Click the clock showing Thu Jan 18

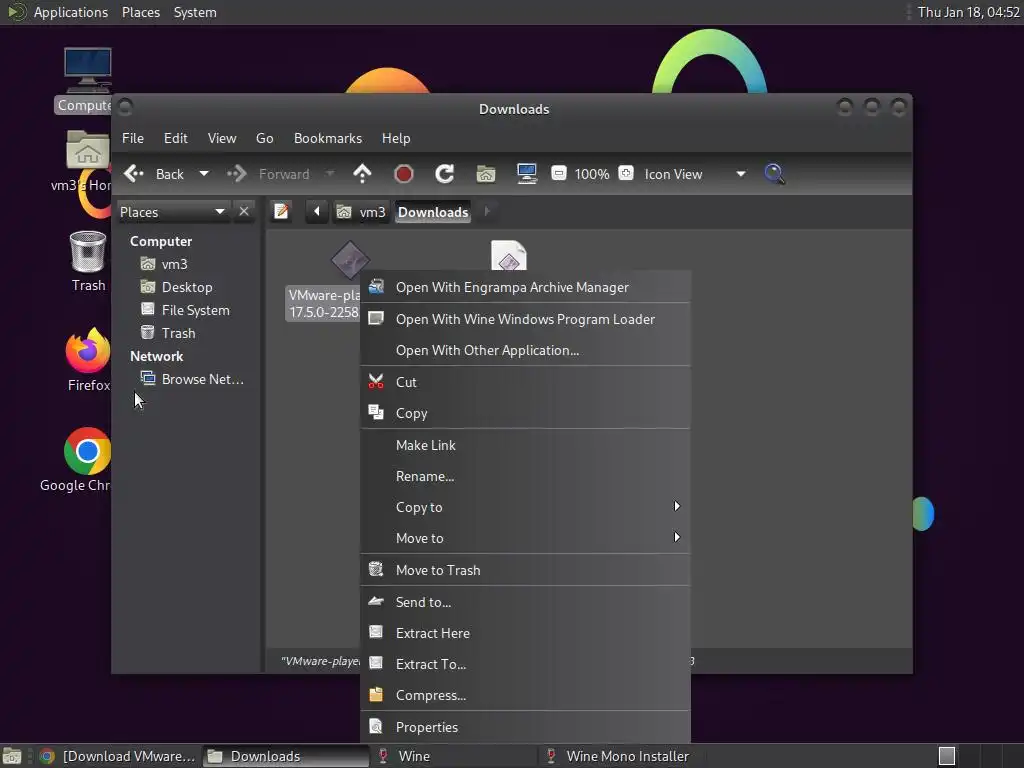tap(968, 12)
